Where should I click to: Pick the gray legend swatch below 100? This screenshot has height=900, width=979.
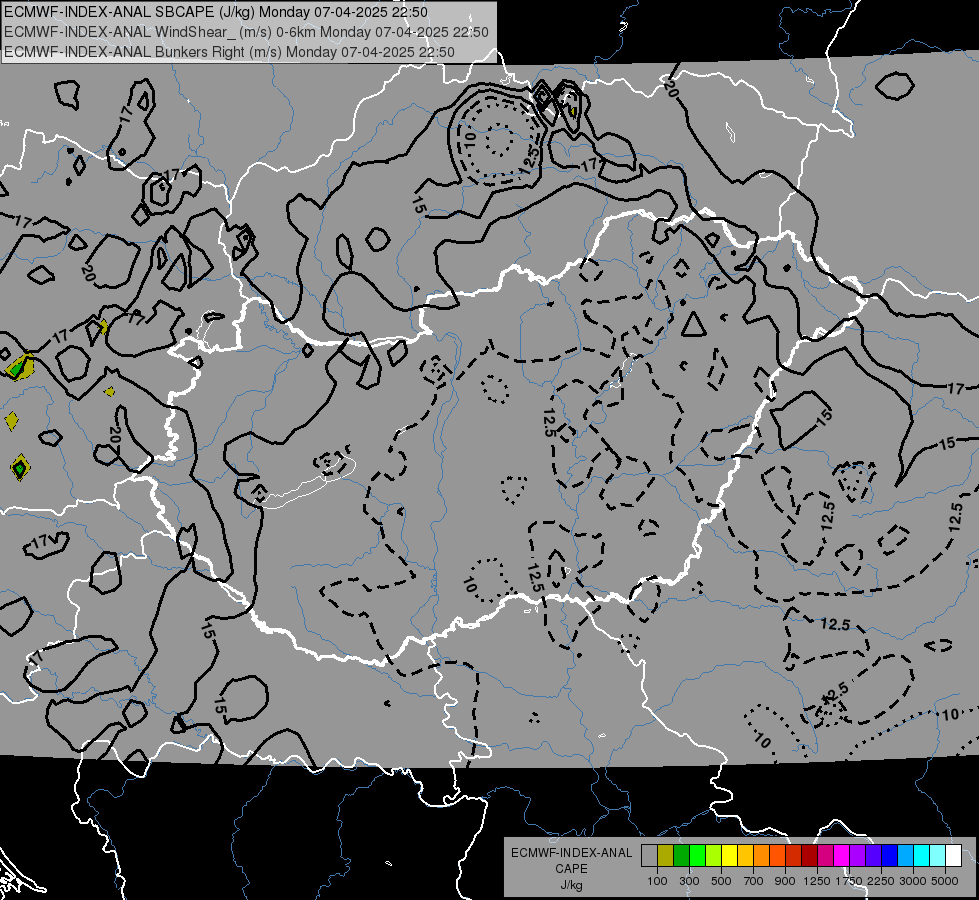tap(649, 856)
